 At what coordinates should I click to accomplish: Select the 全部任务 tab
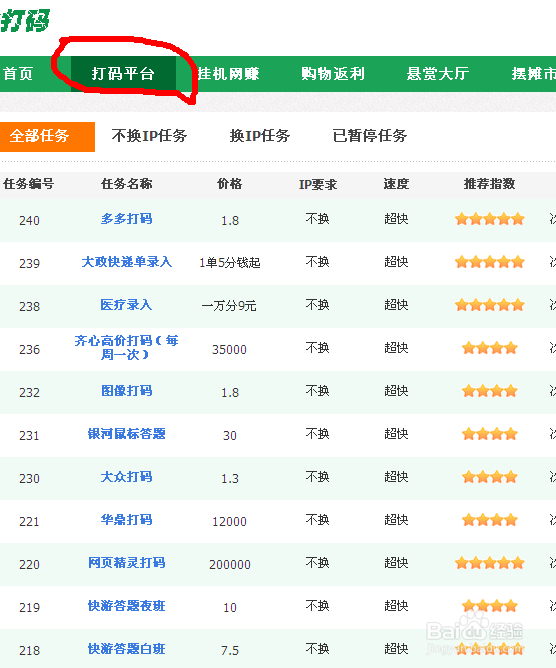(47, 137)
